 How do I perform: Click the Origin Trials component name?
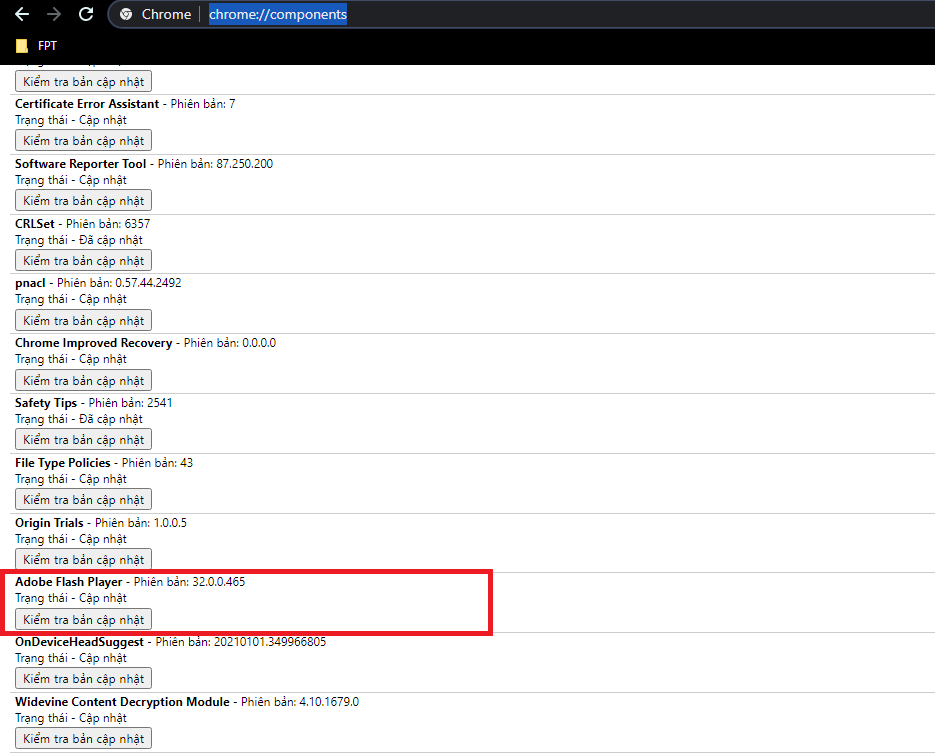click(x=49, y=522)
